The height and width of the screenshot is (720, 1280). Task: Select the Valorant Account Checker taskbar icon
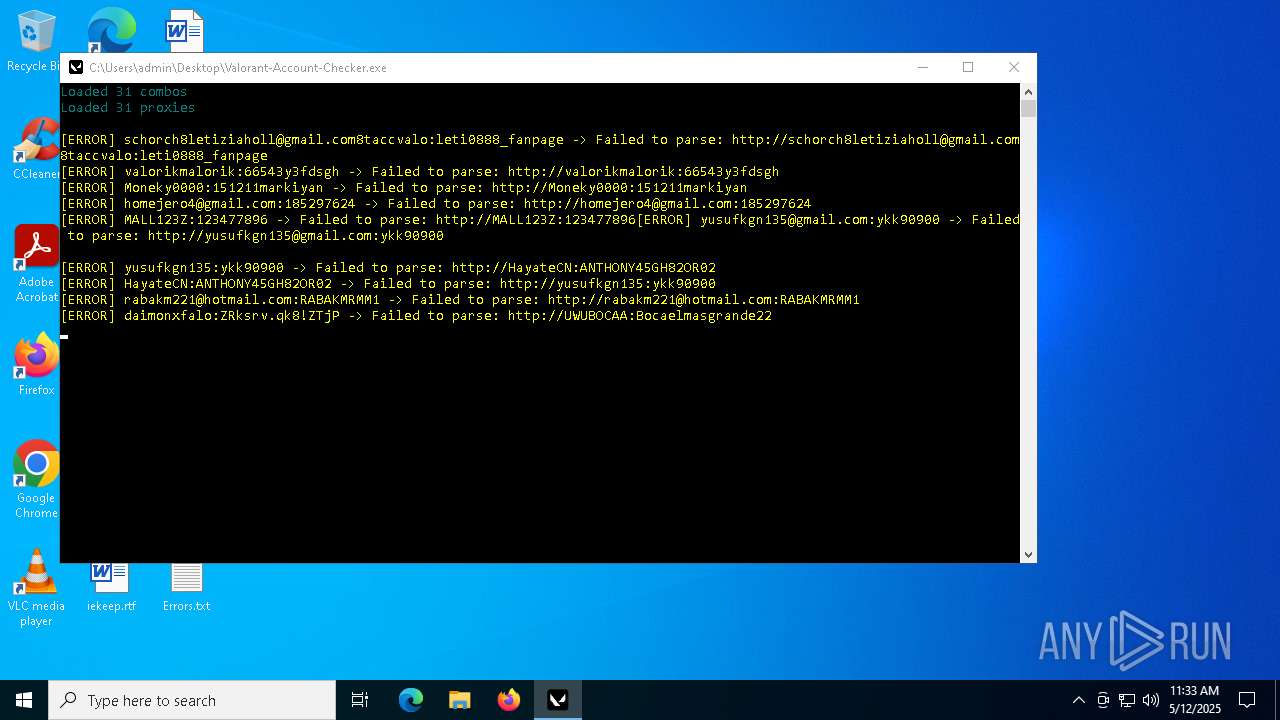click(x=558, y=700)
